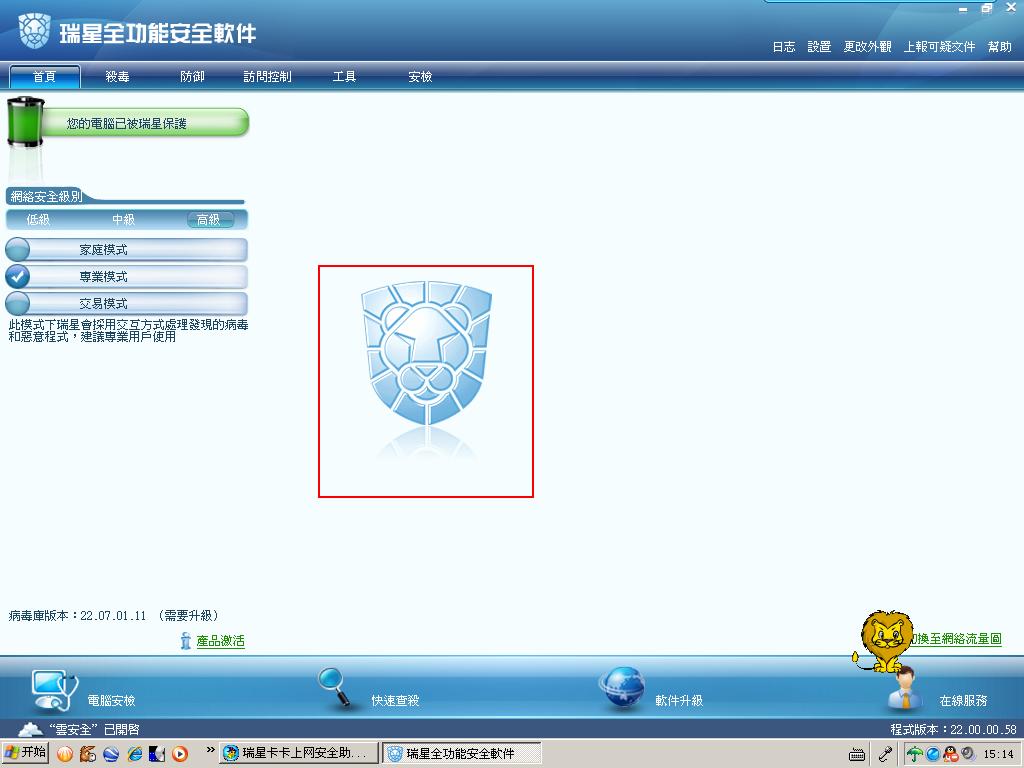Image resolution: width=1024 pixels, height=768 pixels.
Task: Set network security level to 低級
Action: pyautogui.click(x=38, y=220)
